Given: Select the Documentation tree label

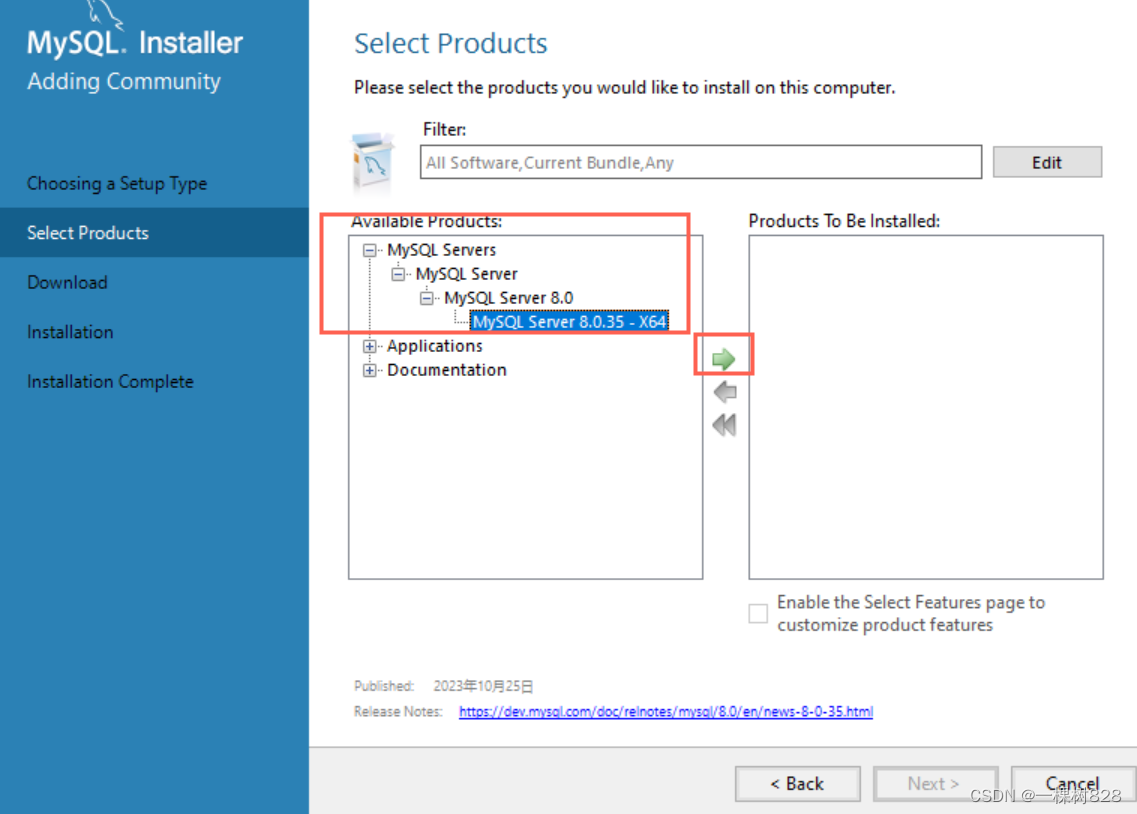Looking at the screenshot, I should tap(447, 370).
